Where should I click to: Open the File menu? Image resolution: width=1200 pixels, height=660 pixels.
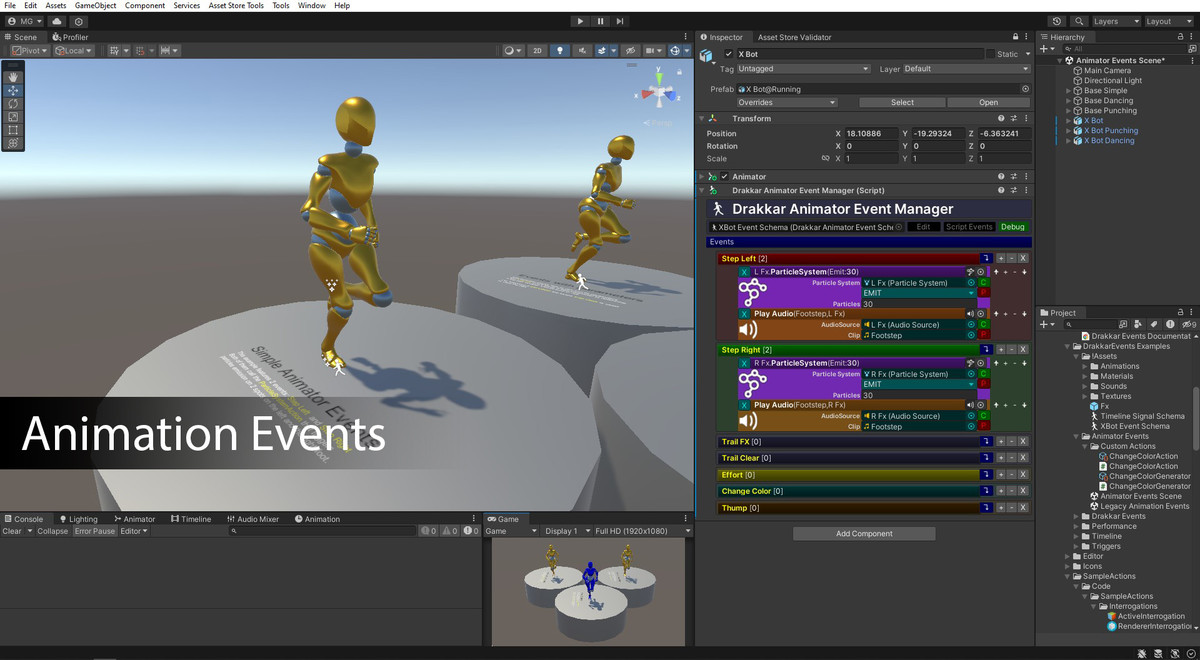click(x=10, y=6)
